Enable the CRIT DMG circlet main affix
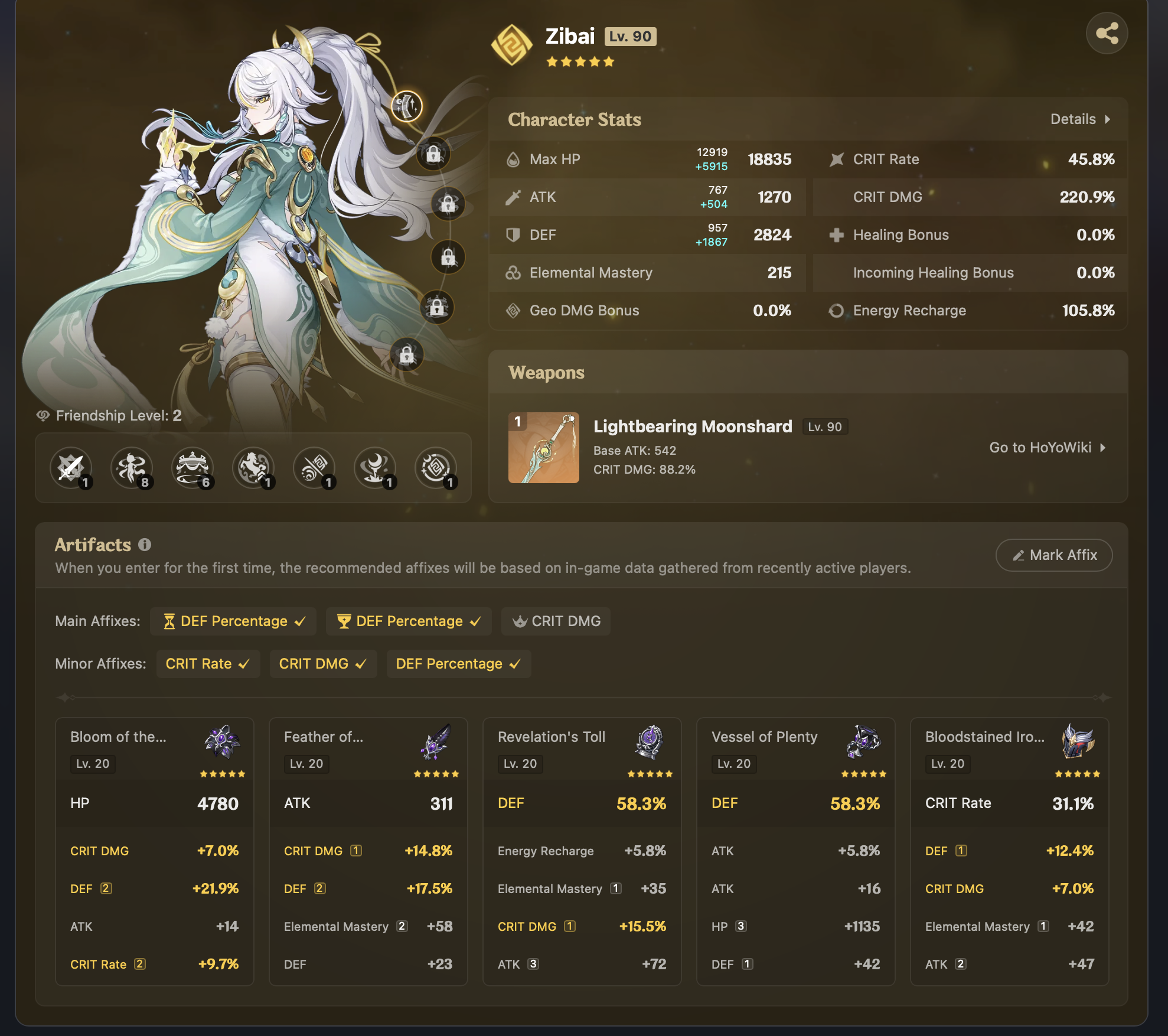This screenshot has width=1168, height=1036. [x=556, y=621]
